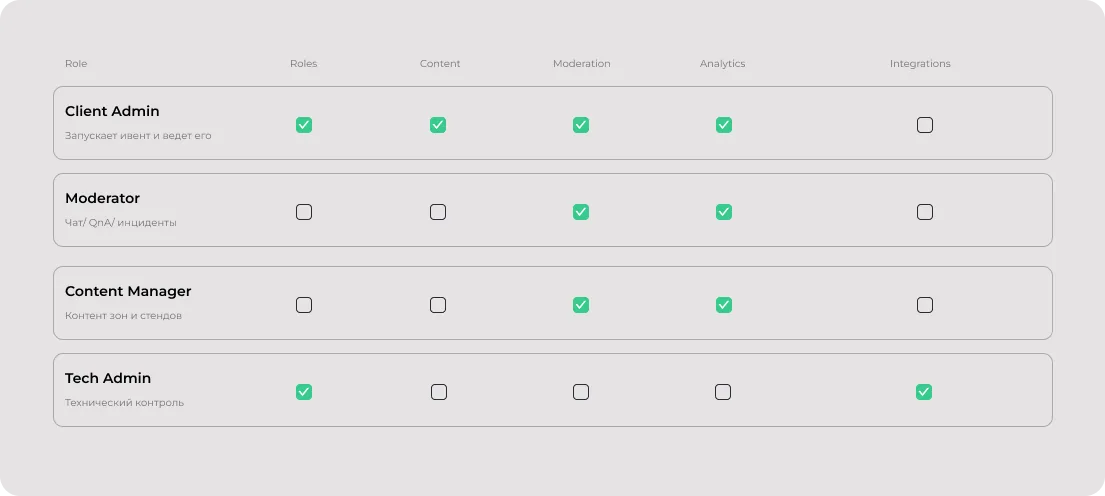Enable Roles for Moderator
The width and height of the screenshot is (1105, 496).
[304, 212]
